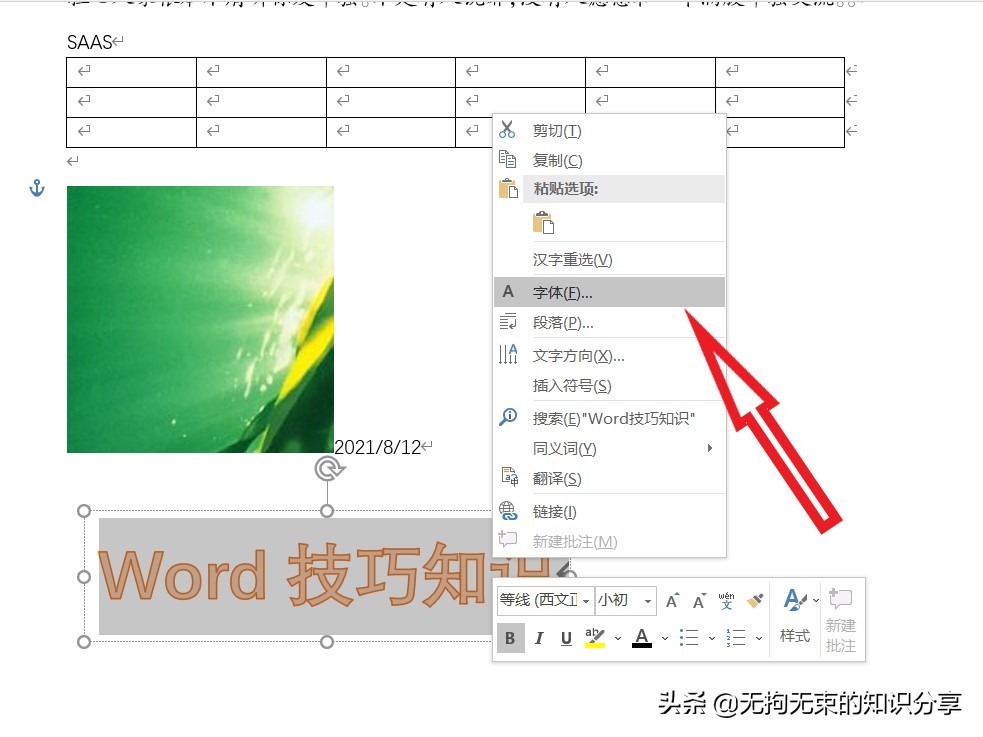Enable Italic formatting
Image resolution: width=983 pixels, height=737 pixels.
tap(539, 637)
